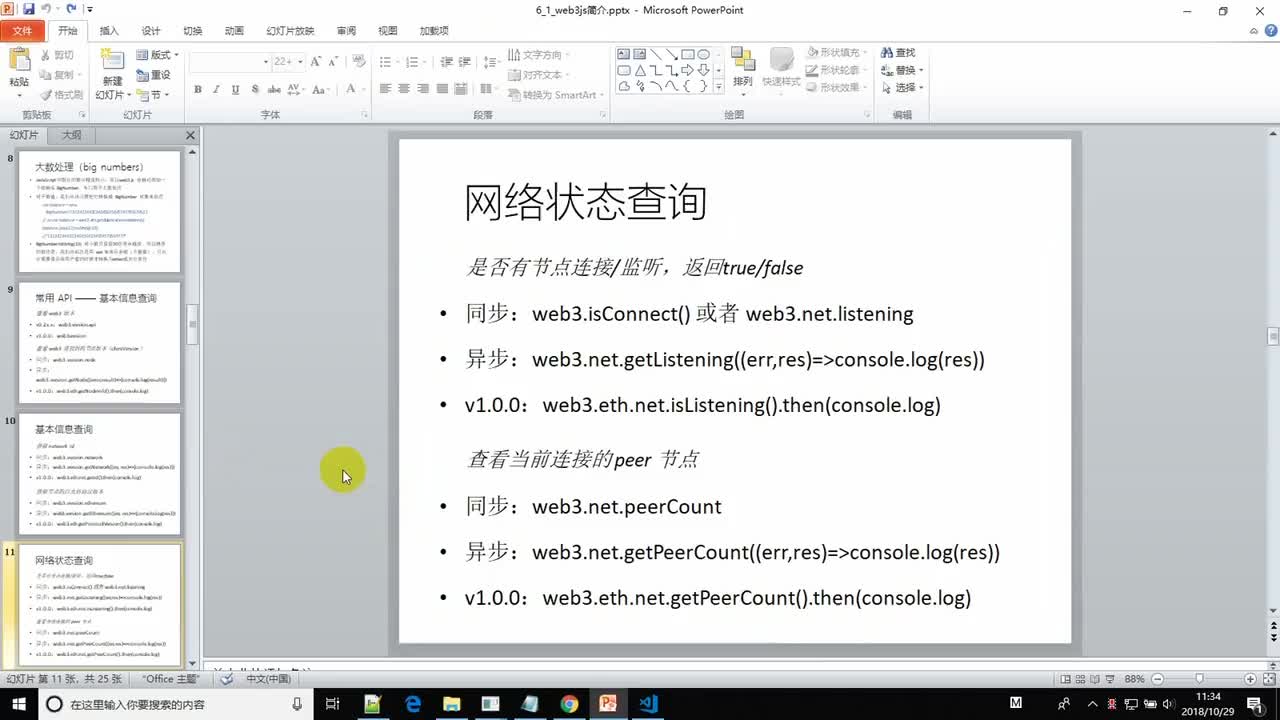Image resolution: width=1280 pixels, height=720 pixels.
Task: Toggle Center text alignment
Action: (x=404, y=89)
